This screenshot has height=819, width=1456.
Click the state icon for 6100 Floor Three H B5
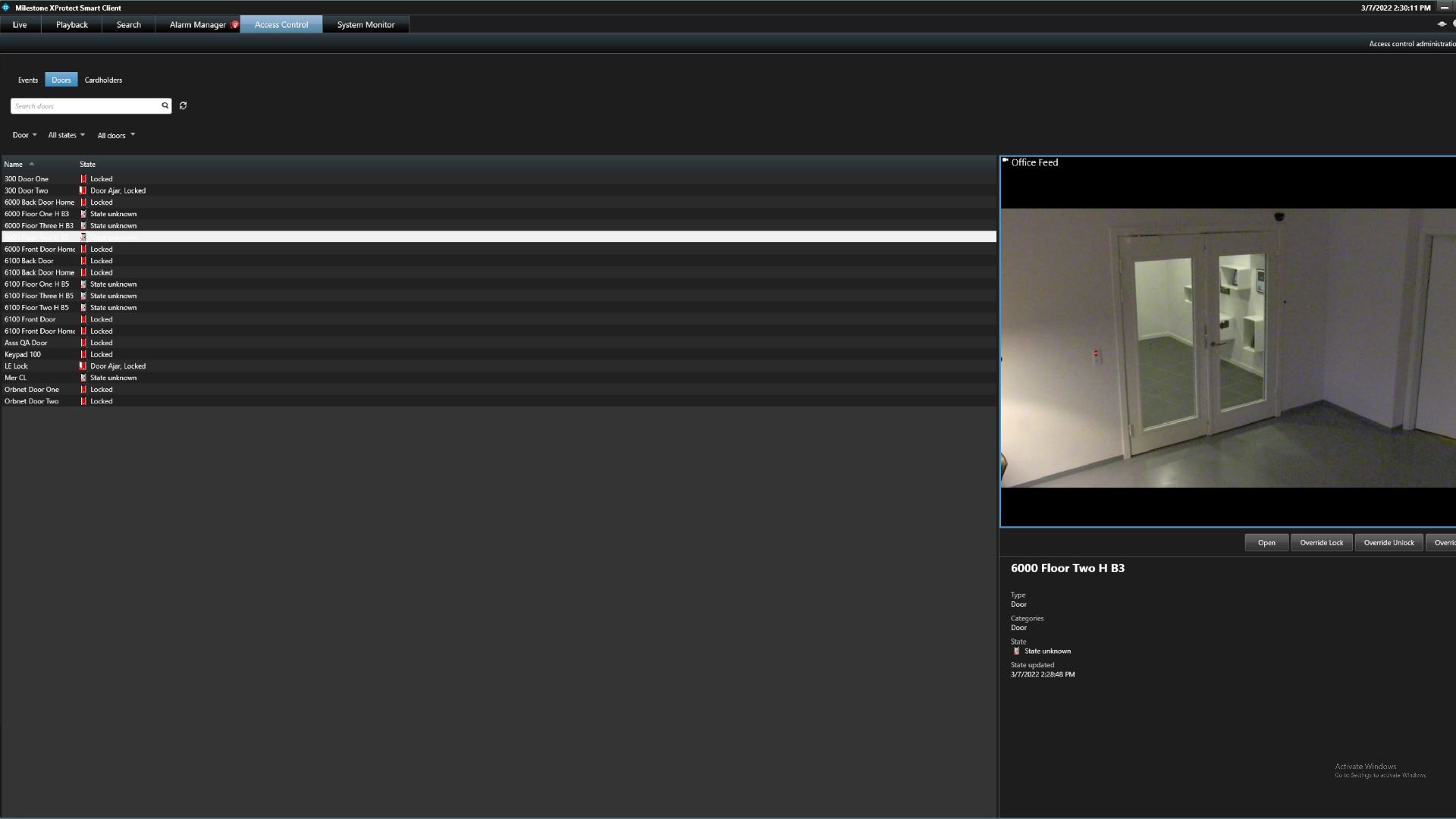(83, 296)
